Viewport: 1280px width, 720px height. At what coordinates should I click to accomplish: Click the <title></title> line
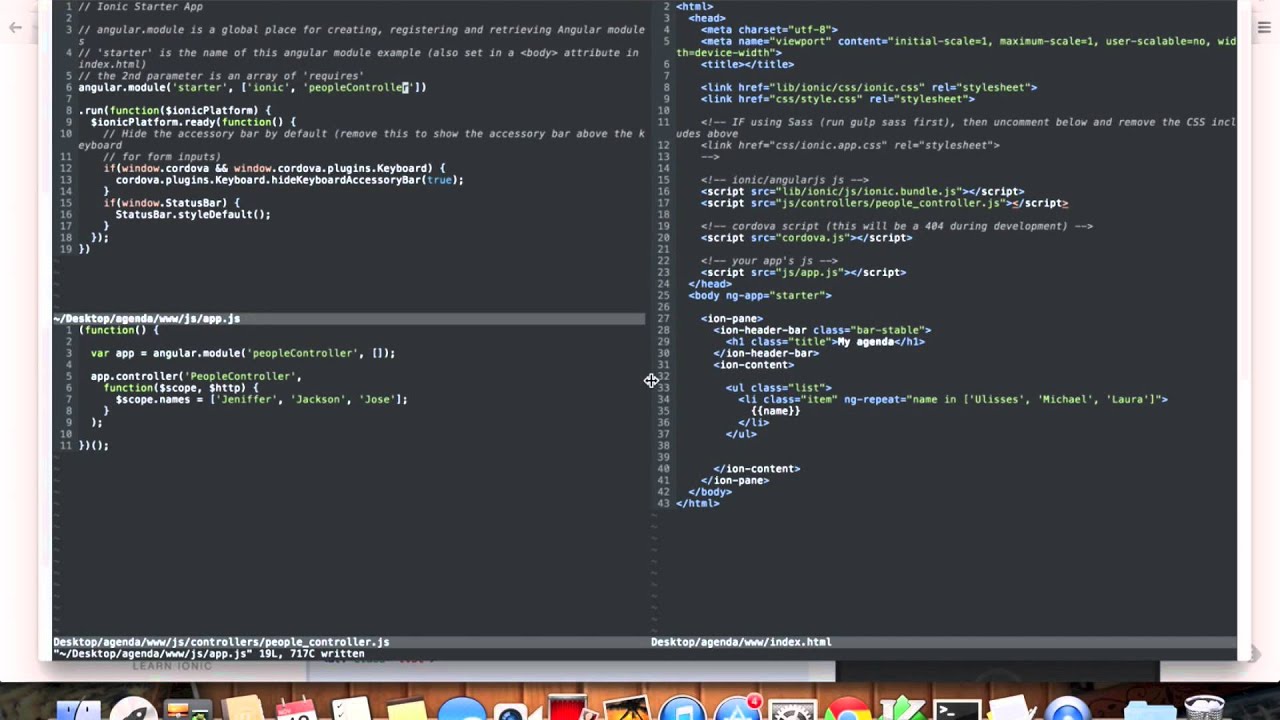click(x=747, y=64)
